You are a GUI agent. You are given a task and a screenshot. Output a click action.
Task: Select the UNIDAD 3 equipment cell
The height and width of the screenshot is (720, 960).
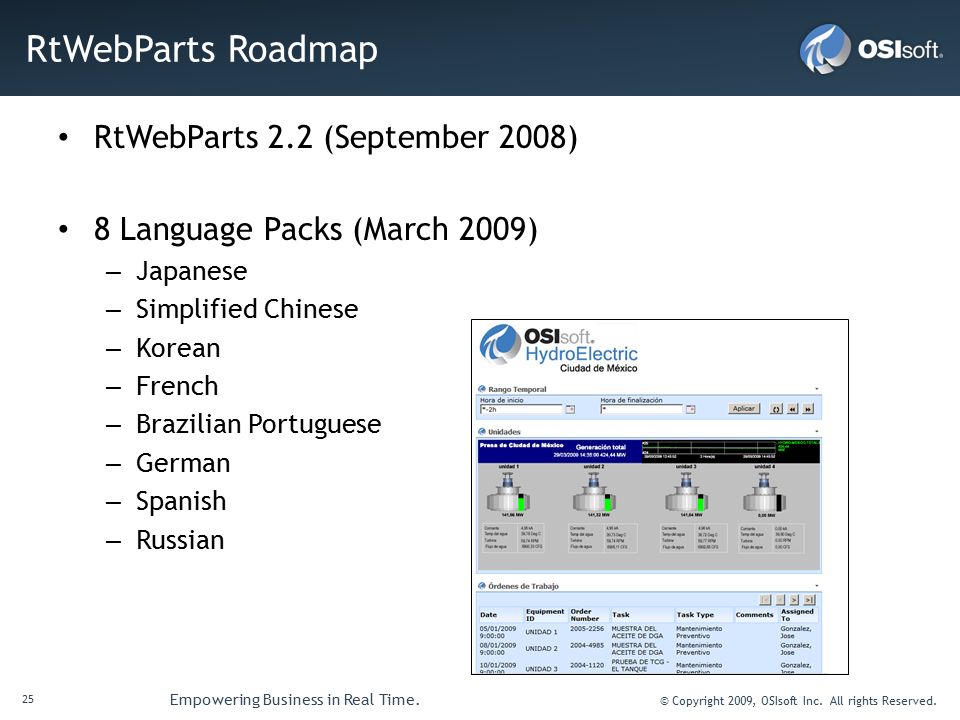point(541,669)
